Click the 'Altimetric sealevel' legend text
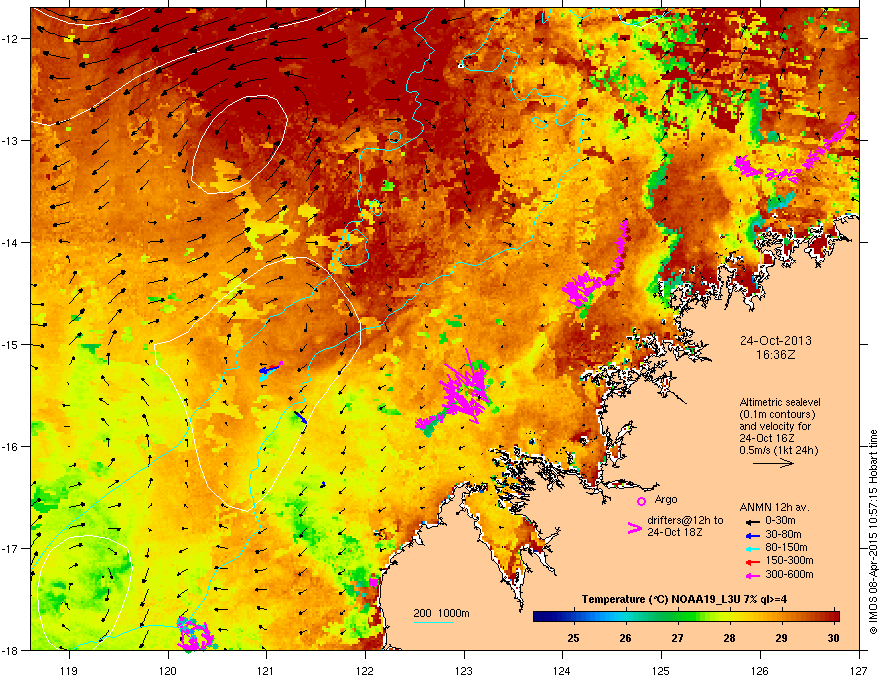Viewport: 880px width, 680px height. pos(780,402)
